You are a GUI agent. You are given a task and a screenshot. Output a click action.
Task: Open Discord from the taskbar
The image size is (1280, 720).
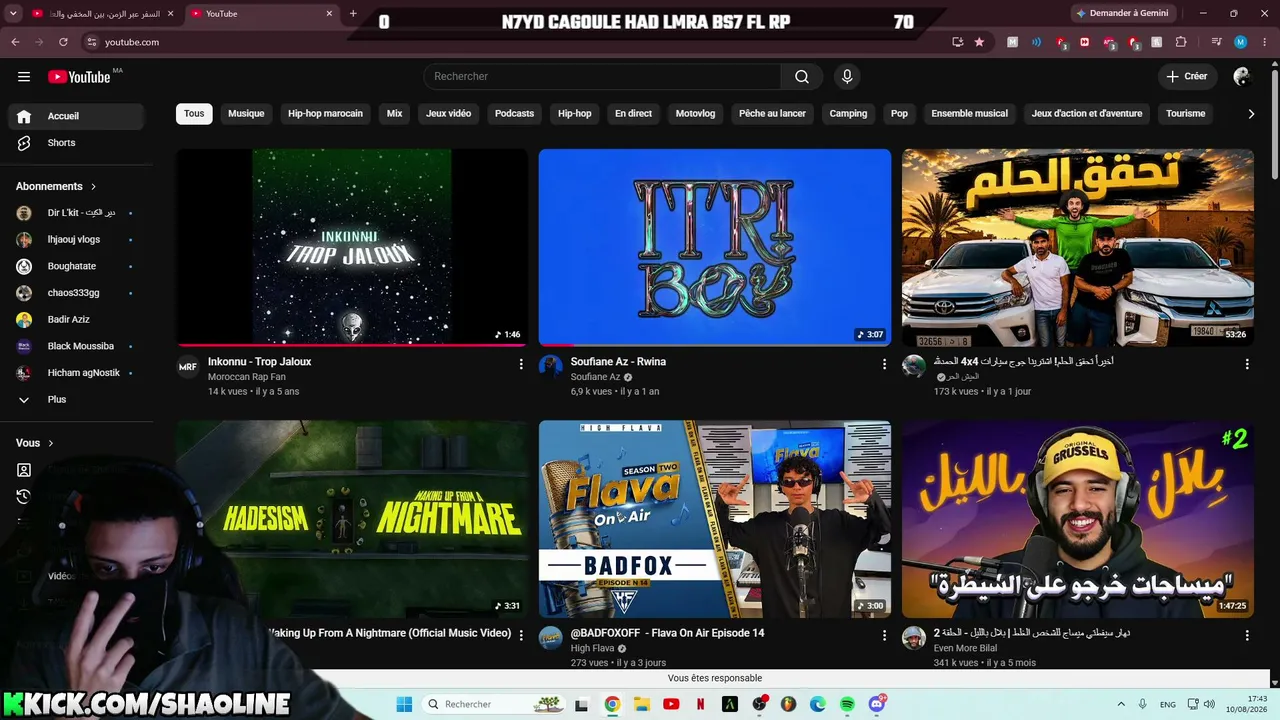(877, 705)
